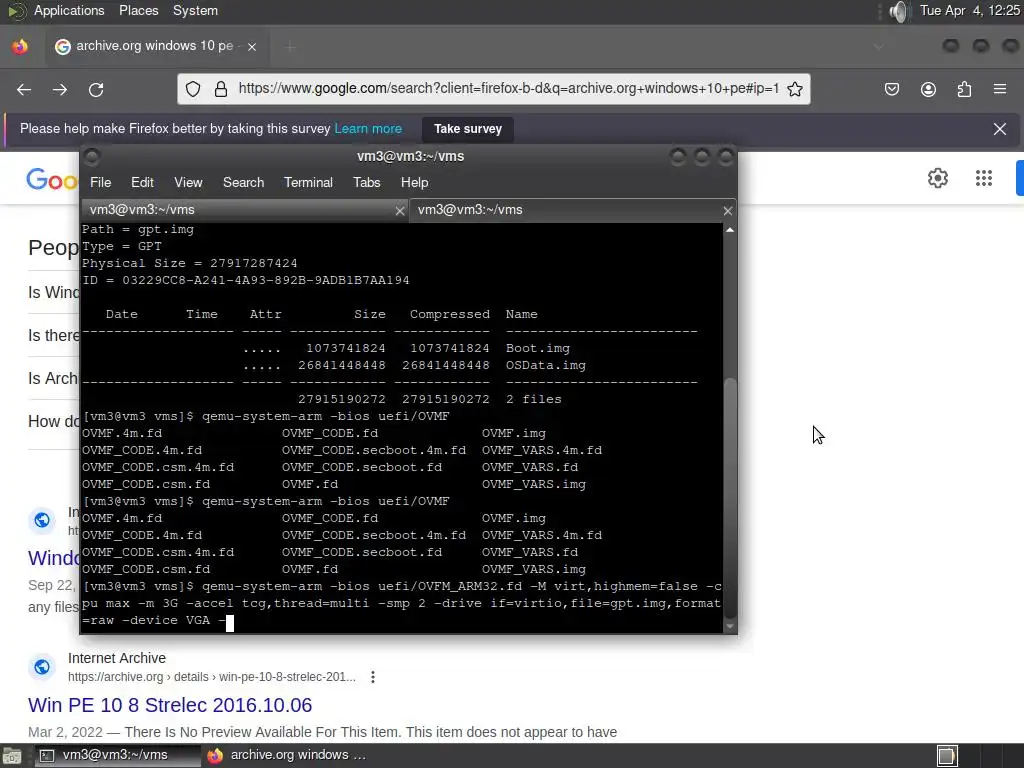Open the volume speaker icon in top panel
Viewport: 1024px width, 768px height.
pos(899,11)
